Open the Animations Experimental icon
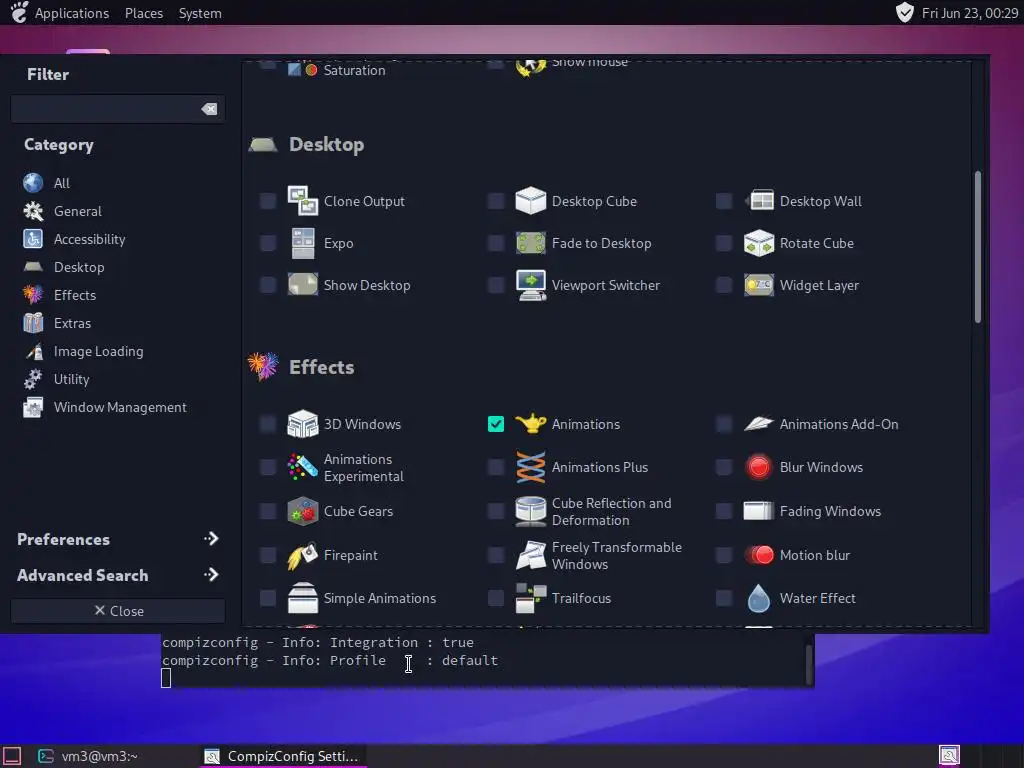The image size is (1024, 768). click(302, 468)
